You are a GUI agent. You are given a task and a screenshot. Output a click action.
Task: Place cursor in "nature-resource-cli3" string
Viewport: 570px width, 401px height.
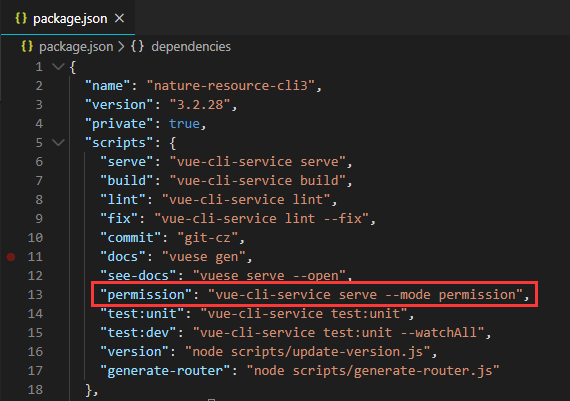point(230,86)
